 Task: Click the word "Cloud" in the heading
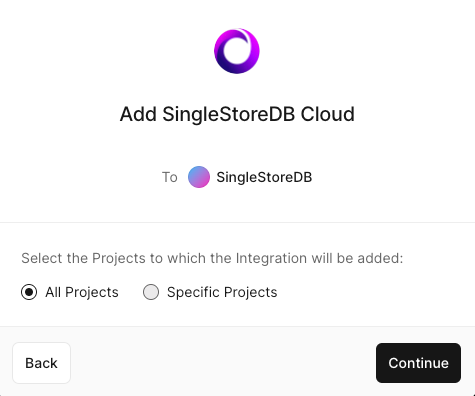pos(327,114)
